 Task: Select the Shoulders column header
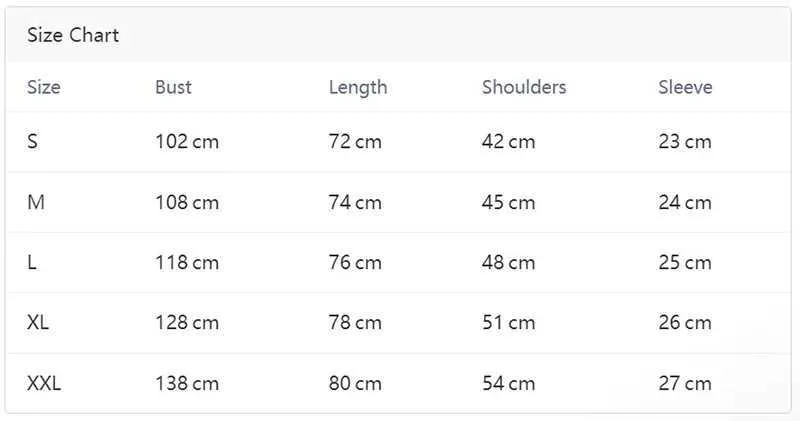coord(524,87)
